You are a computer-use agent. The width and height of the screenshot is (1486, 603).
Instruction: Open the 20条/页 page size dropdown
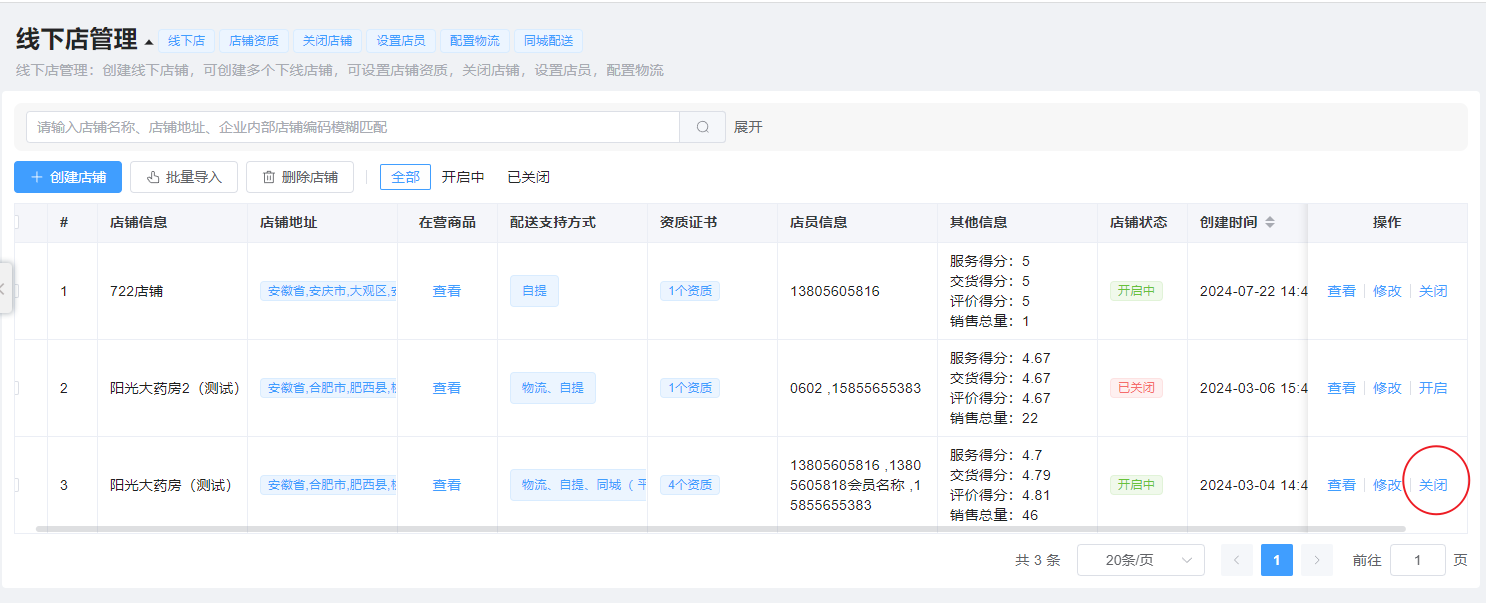point(1140,560)
